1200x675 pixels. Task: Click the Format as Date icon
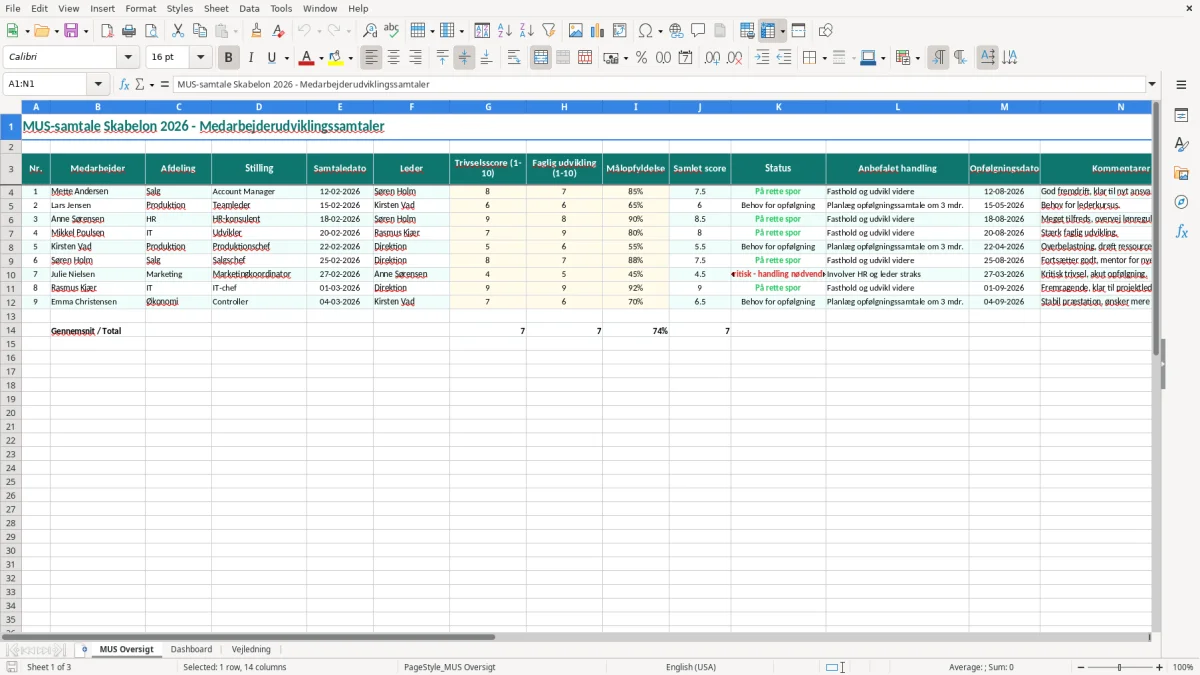coord(685,58)
